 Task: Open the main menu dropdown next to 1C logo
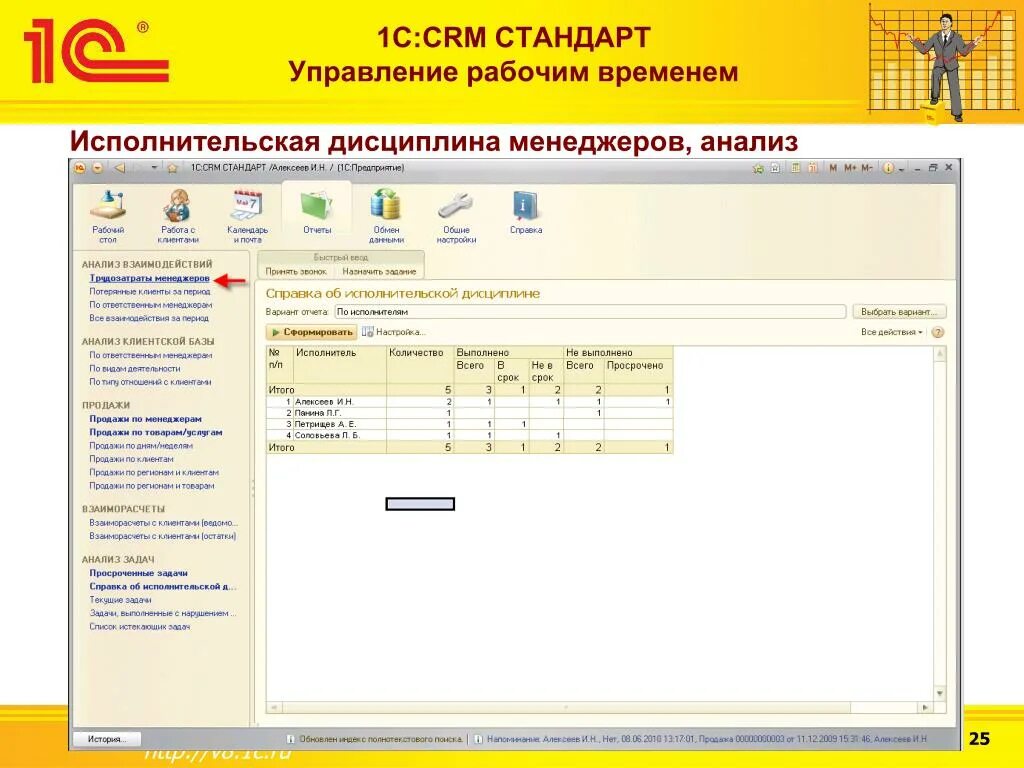(97, 168)
